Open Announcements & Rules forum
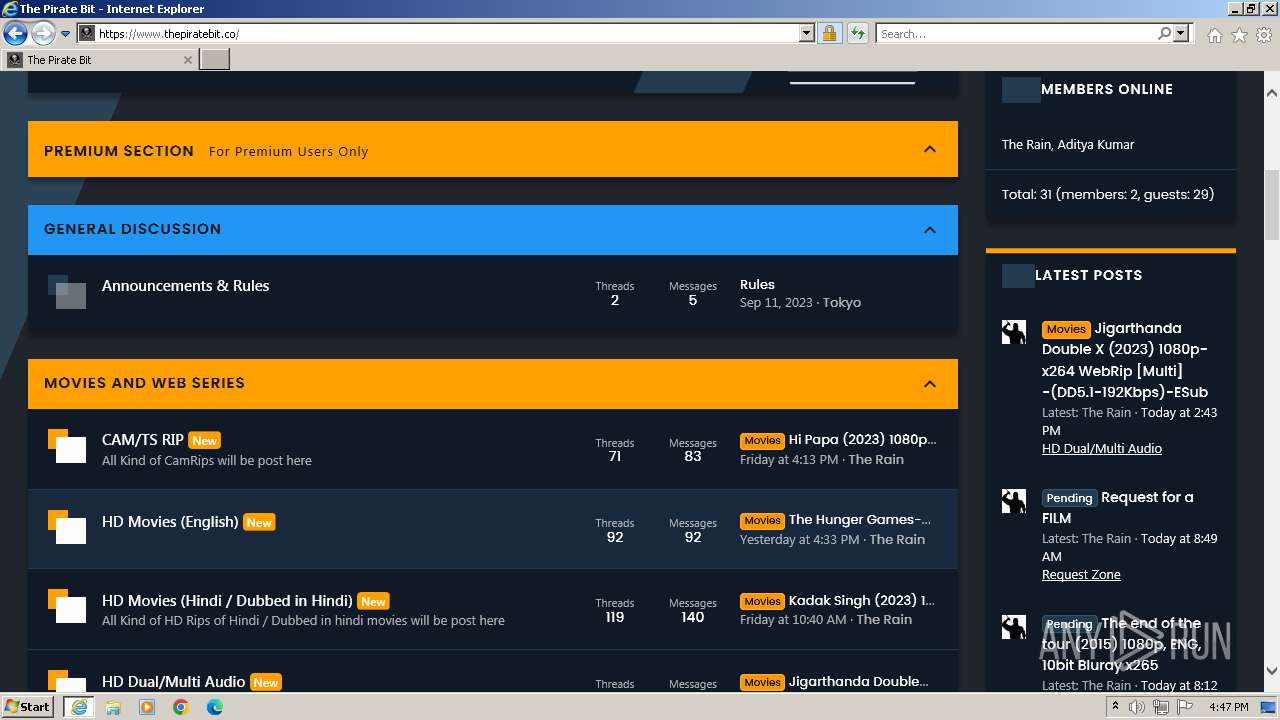This screenshot has width=1280, height=720. point(185,286)
